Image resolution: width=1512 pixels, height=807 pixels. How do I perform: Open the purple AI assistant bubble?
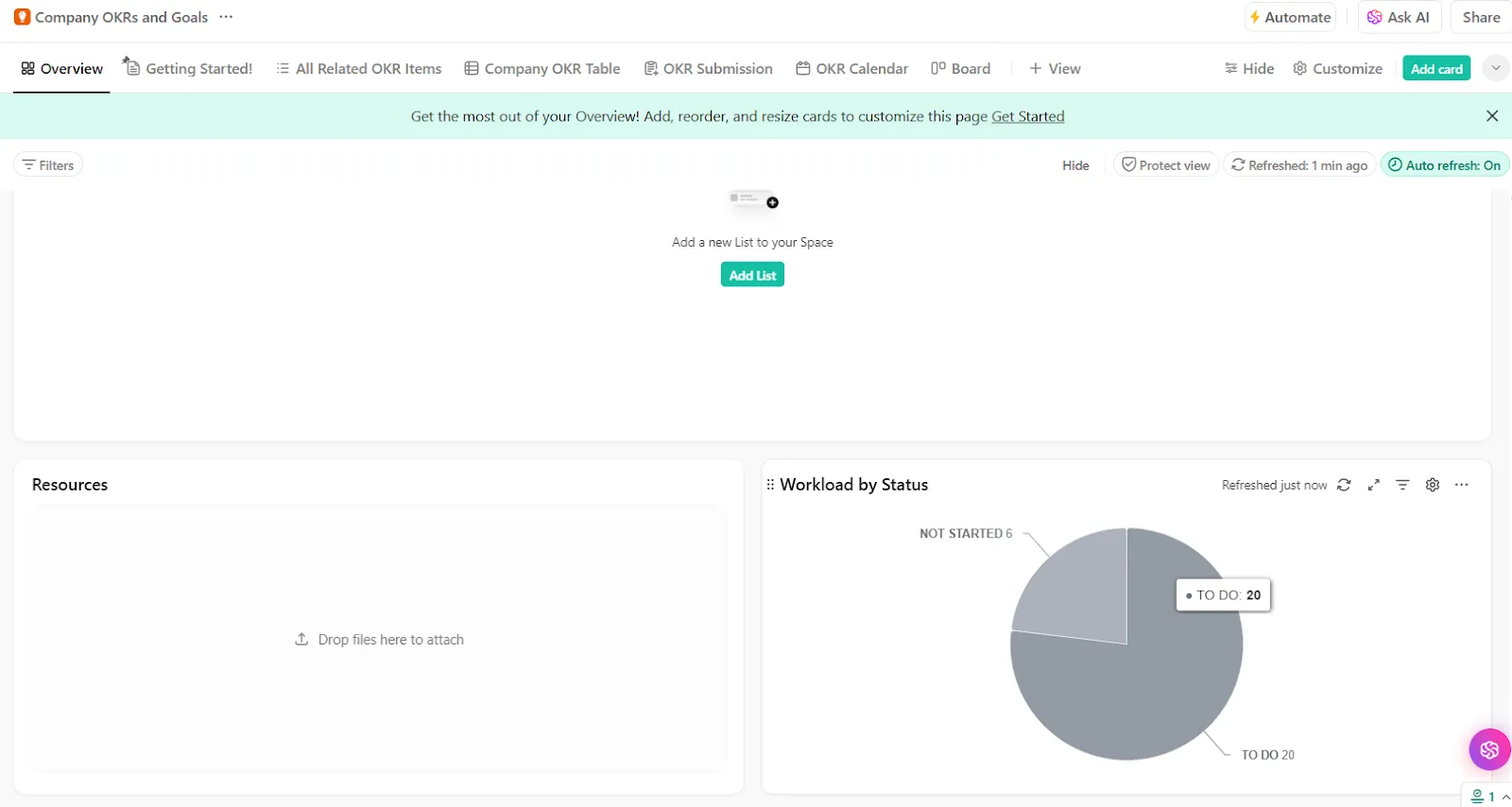pyautogui.click(x=1489, y=749)
